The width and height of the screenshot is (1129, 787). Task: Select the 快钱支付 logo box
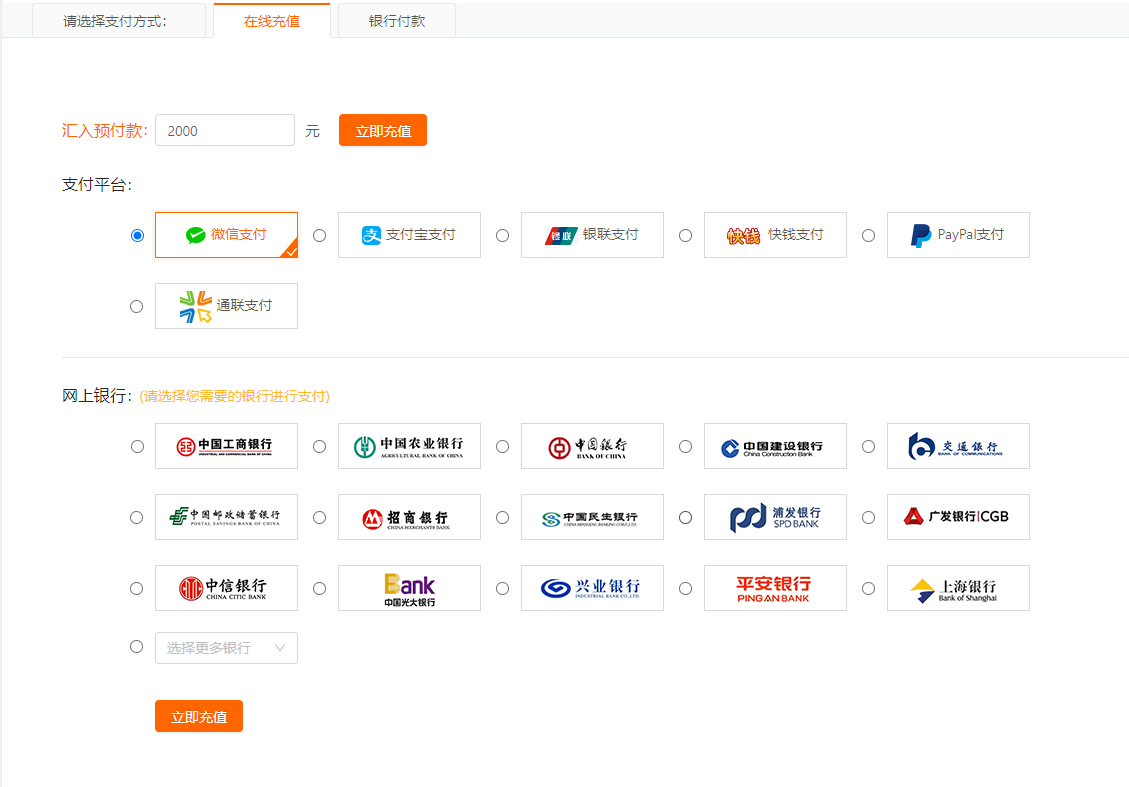[x=775, y=235]
